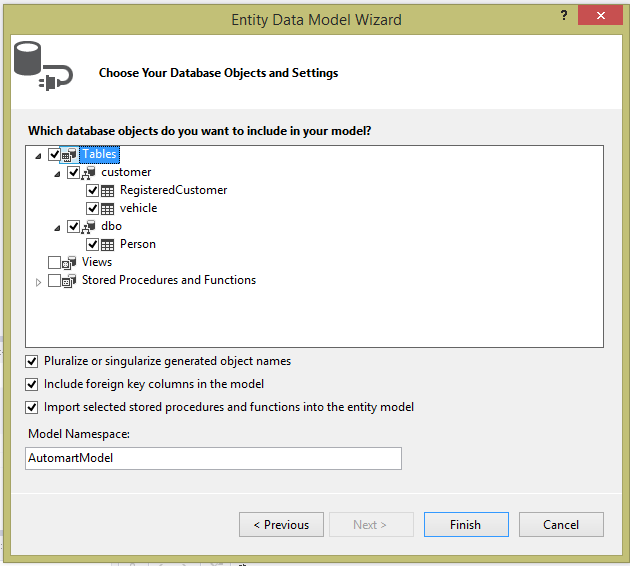The image size is (630, 566).
Task: Uncheck the Person table checkbox
Action: coord(93,244)
